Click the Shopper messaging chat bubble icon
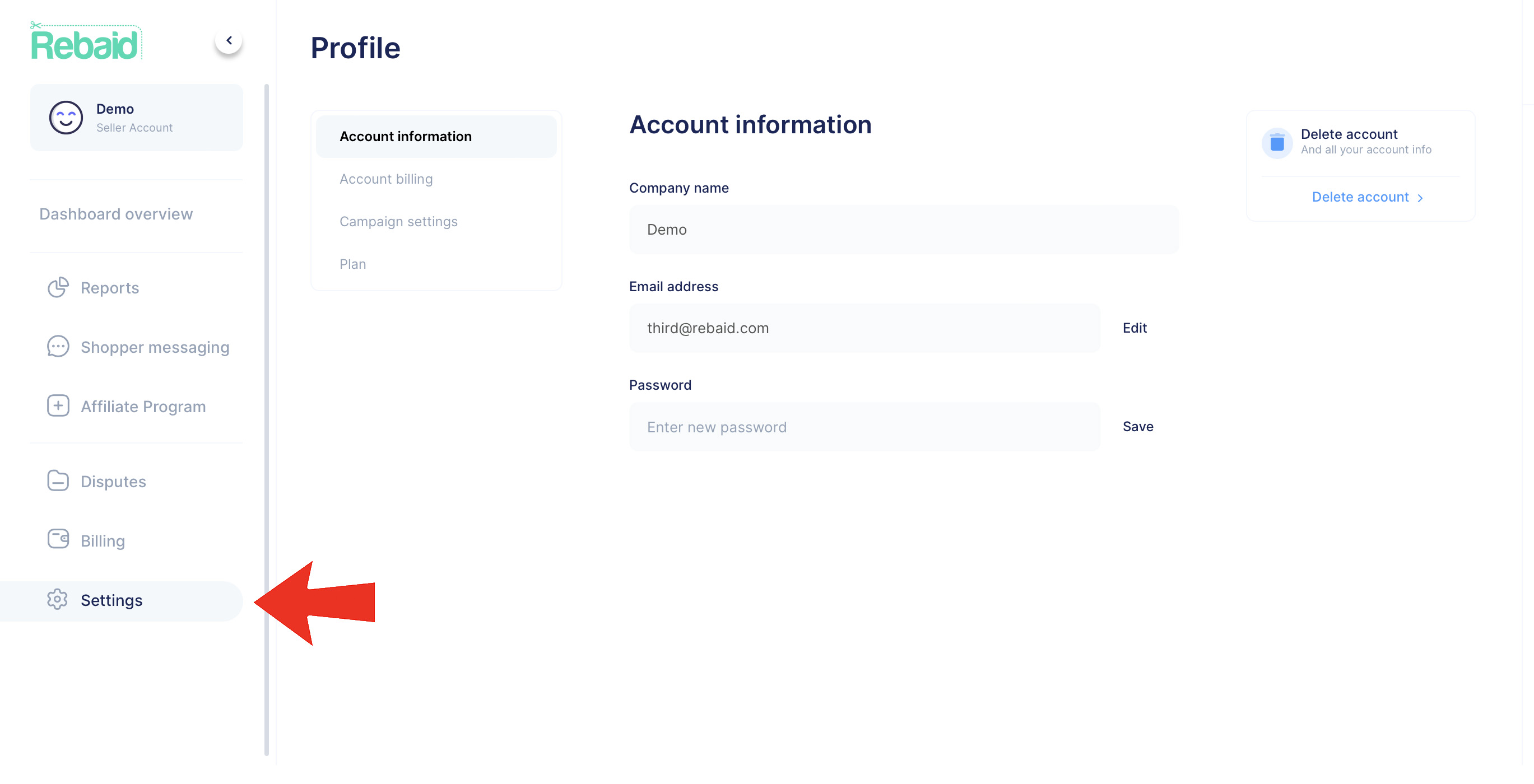Screen dimensions: 1534x784 (58, 347)
